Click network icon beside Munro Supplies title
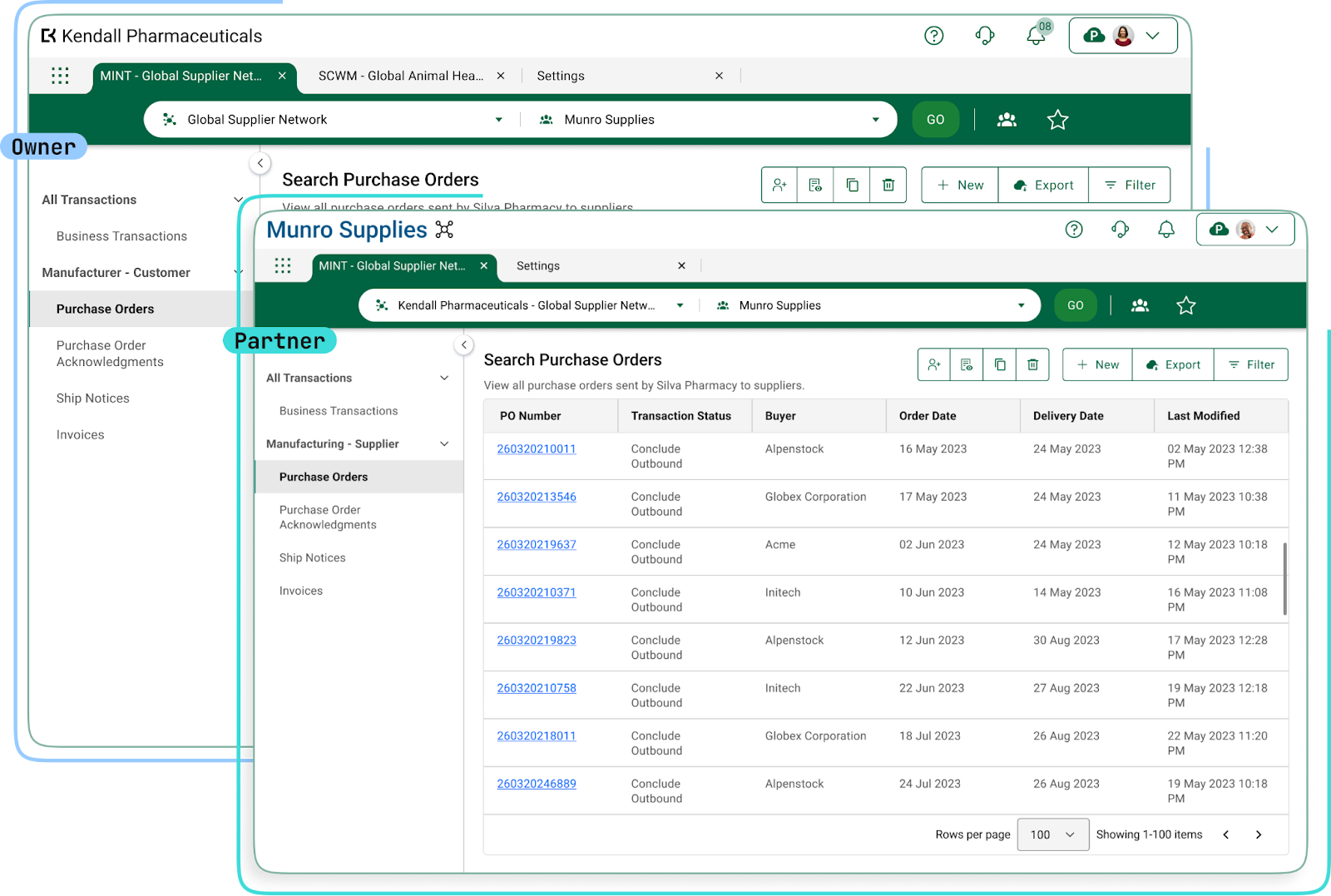Screen dimensions: 1331x896 point(444,230)
